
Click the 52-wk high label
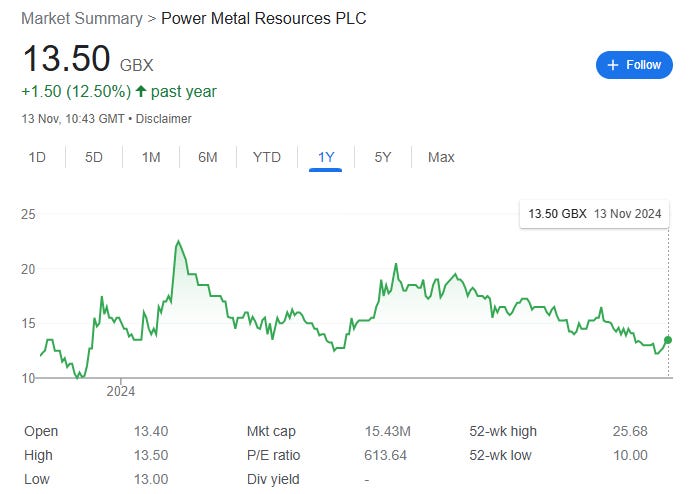tap(503, 431)
